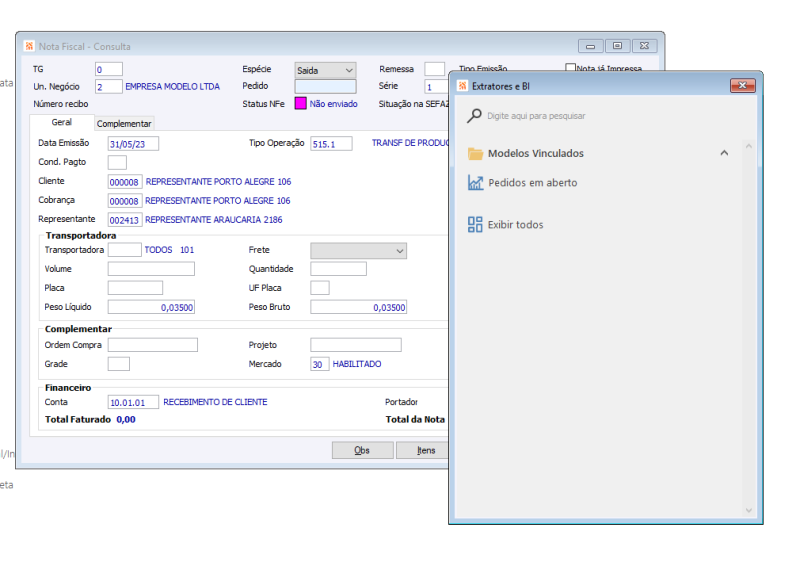Open the Frete dropdown
The height and width of the screenshot is (570, 800).
(x=358, y=251)
